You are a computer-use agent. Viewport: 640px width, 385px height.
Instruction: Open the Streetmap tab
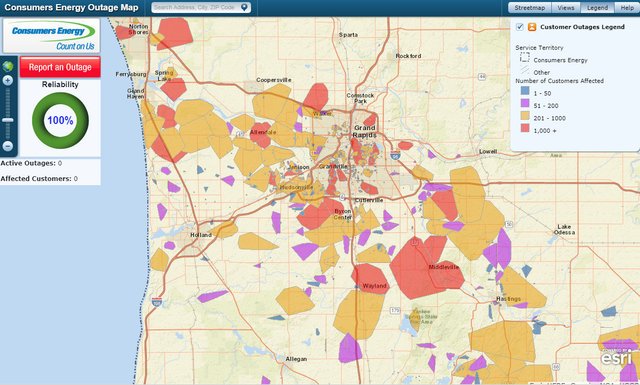pos(529,8)
